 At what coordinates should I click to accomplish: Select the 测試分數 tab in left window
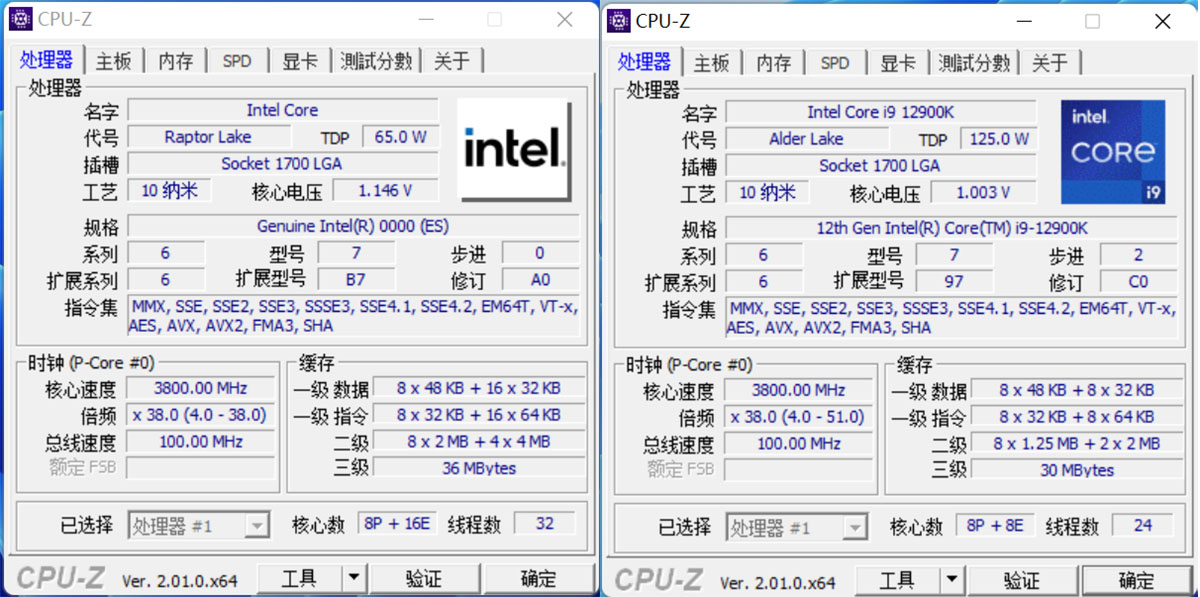click(x=376, y=61)
